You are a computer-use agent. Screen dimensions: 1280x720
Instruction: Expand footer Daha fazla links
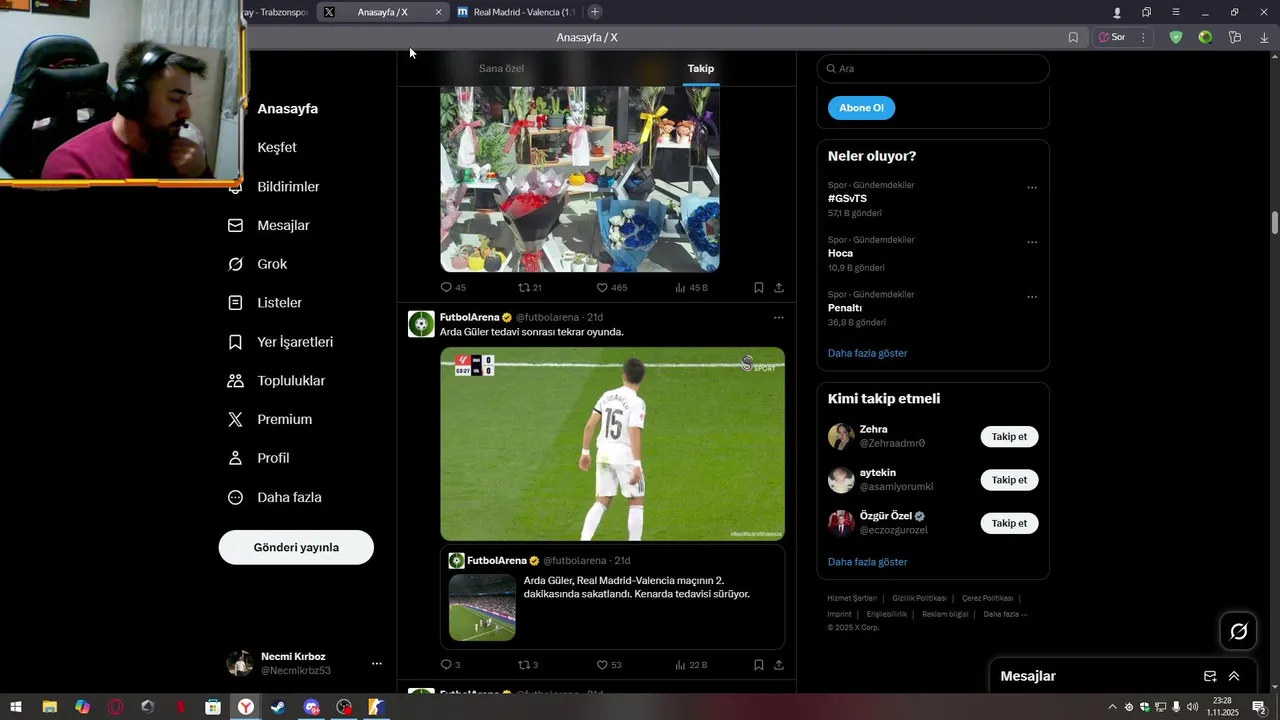[x=1005, y=614]
